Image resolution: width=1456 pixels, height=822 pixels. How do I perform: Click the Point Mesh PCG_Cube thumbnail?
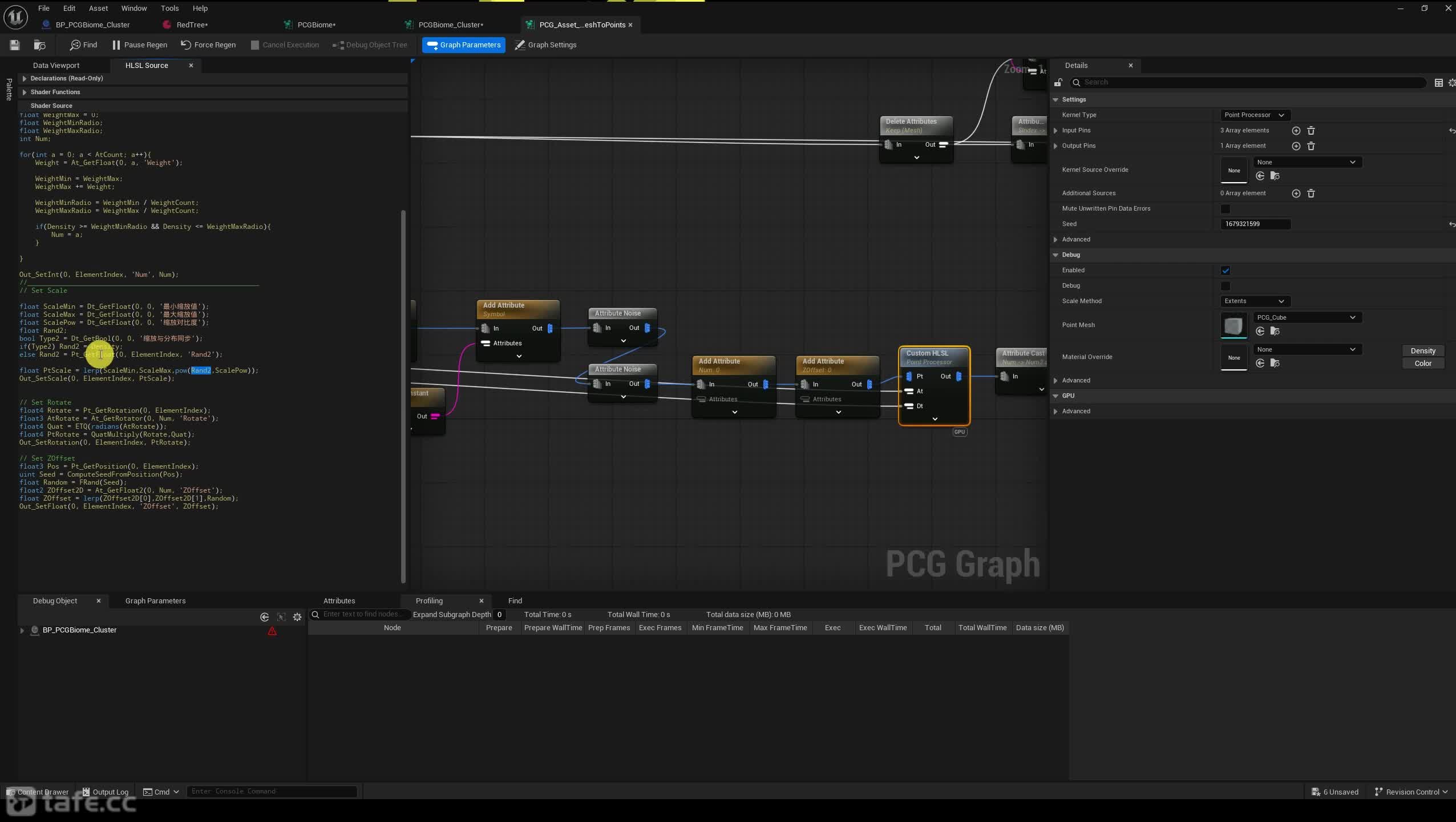point(1233,325)
